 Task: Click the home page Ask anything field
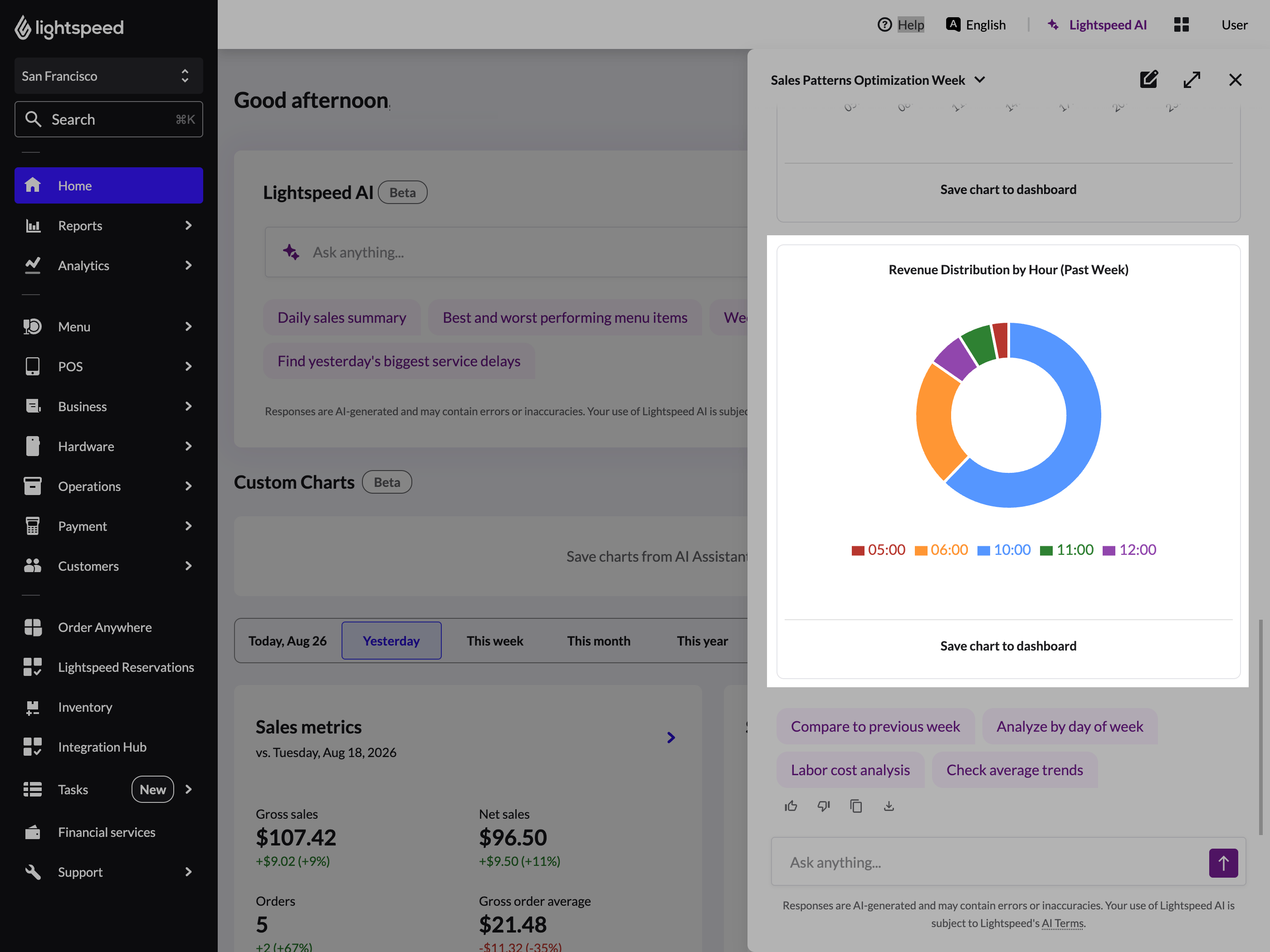click(x=506, y=253)
